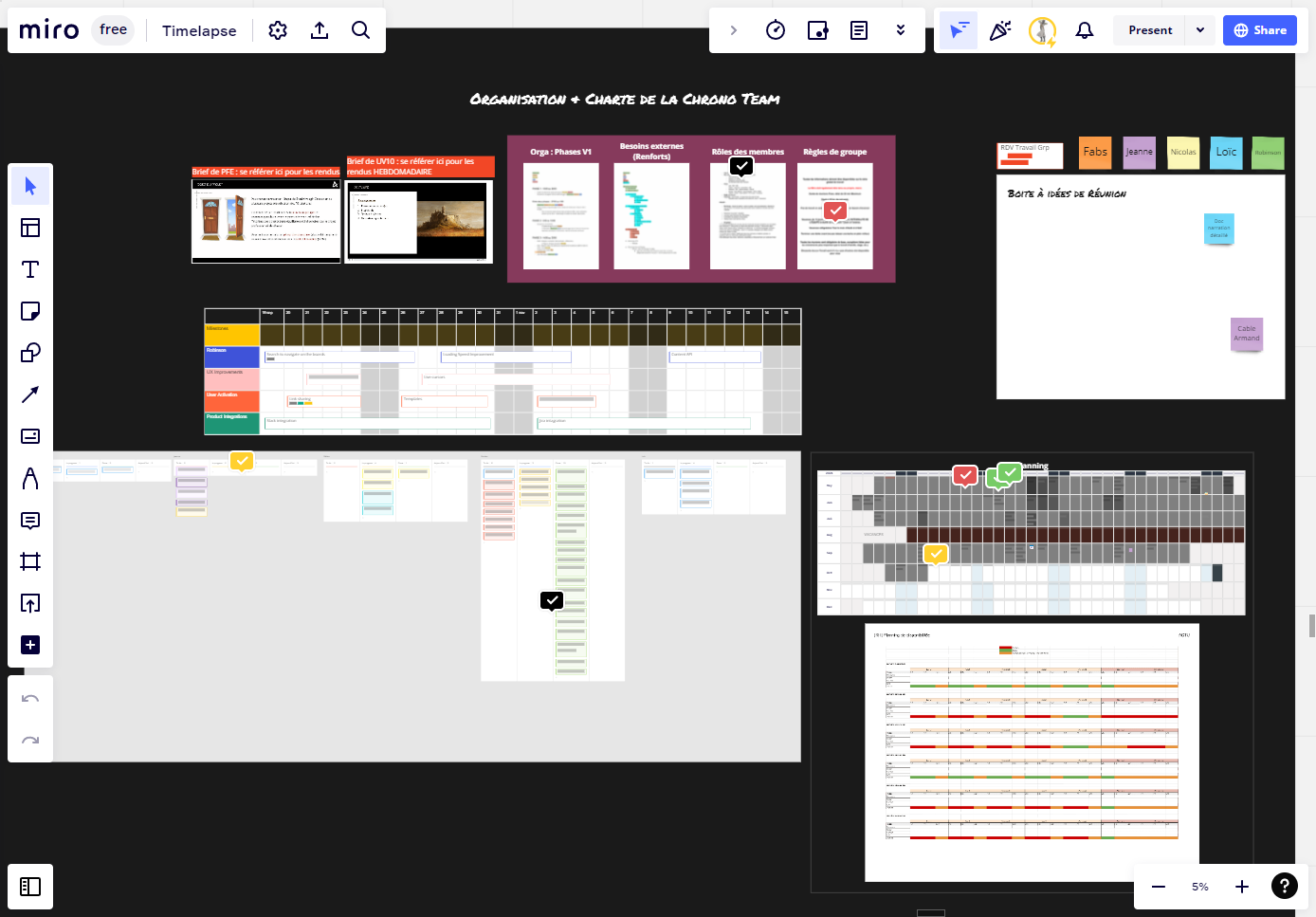1316x917 pixels.
Task: Open the Timelapse board title
Action: point(199,30)
